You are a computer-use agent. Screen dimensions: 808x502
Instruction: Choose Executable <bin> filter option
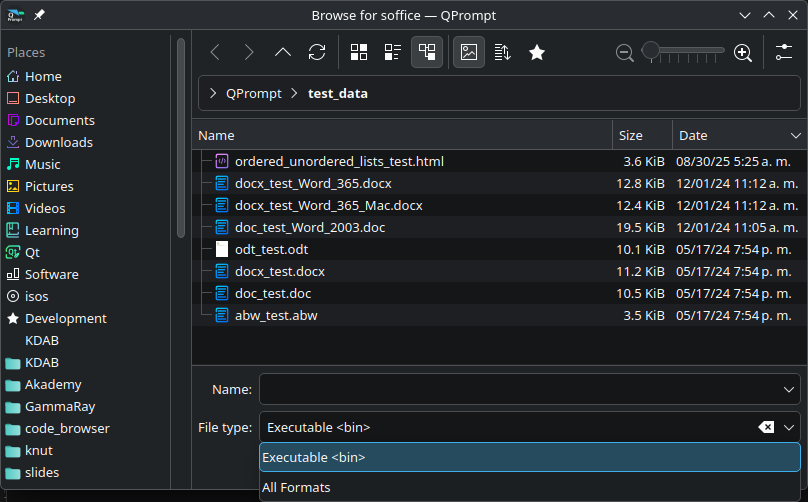tap(313, 457)
